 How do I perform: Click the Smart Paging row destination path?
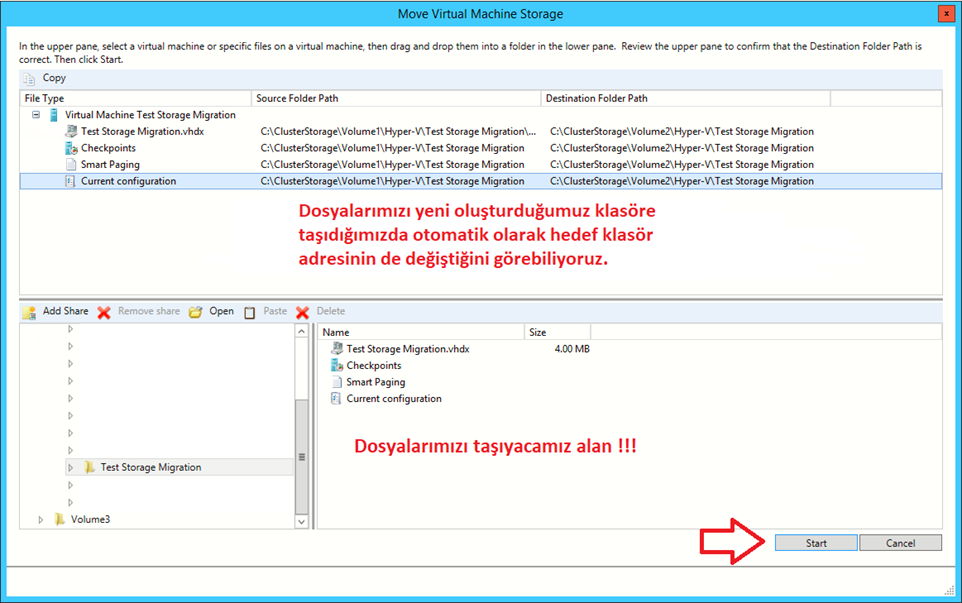682,164
